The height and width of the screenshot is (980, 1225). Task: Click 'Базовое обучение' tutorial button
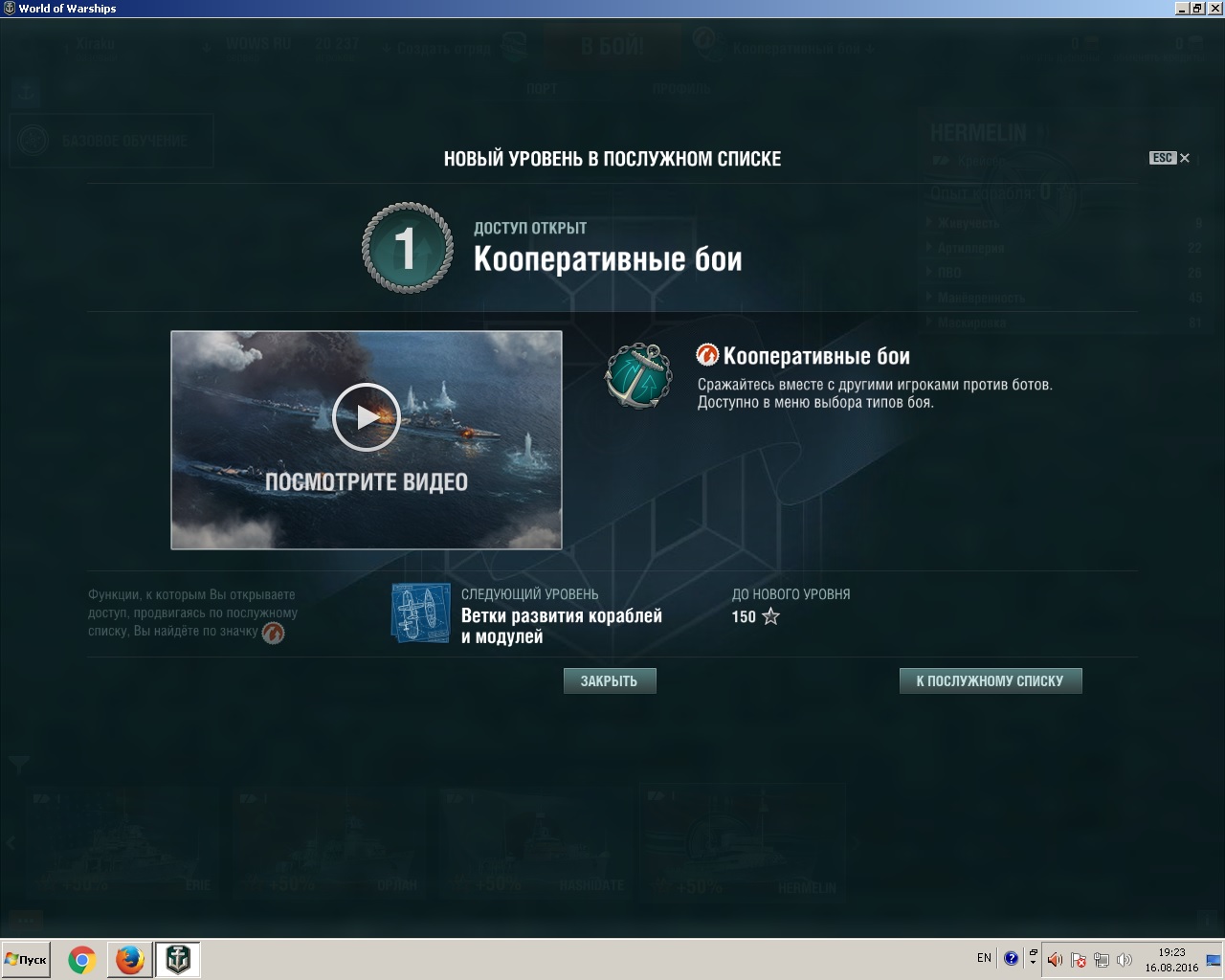112,141
